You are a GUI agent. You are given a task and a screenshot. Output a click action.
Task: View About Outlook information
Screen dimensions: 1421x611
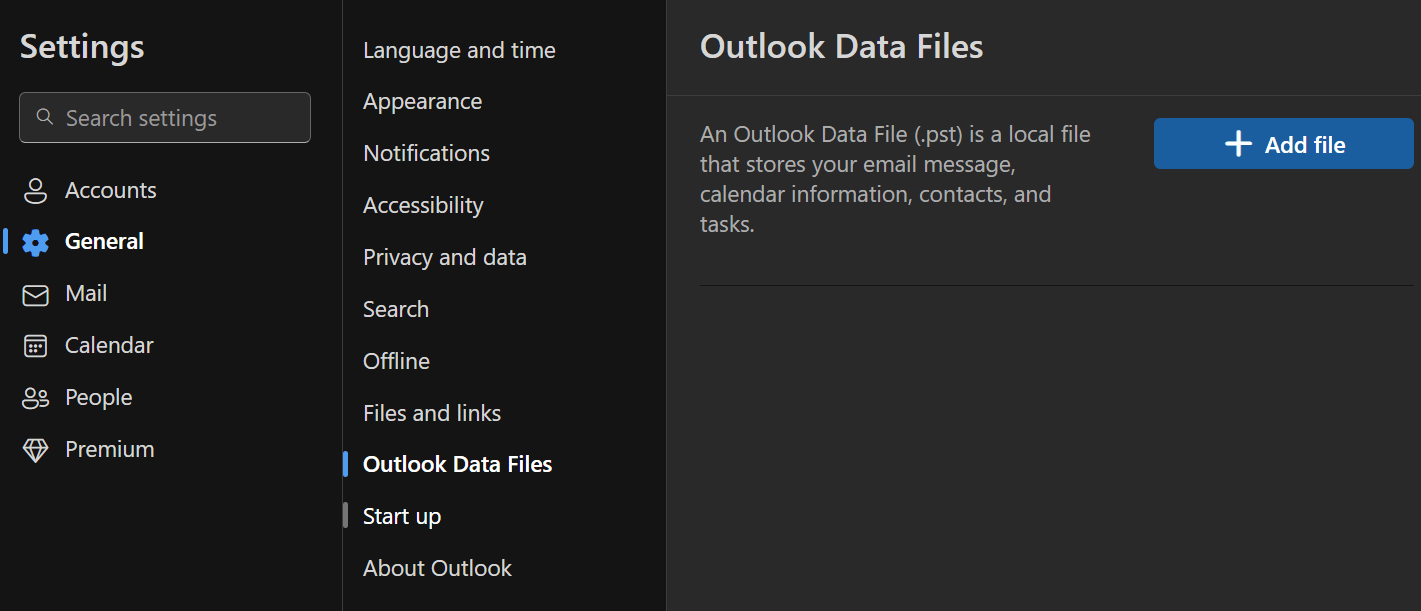click(x=437, y=568)
